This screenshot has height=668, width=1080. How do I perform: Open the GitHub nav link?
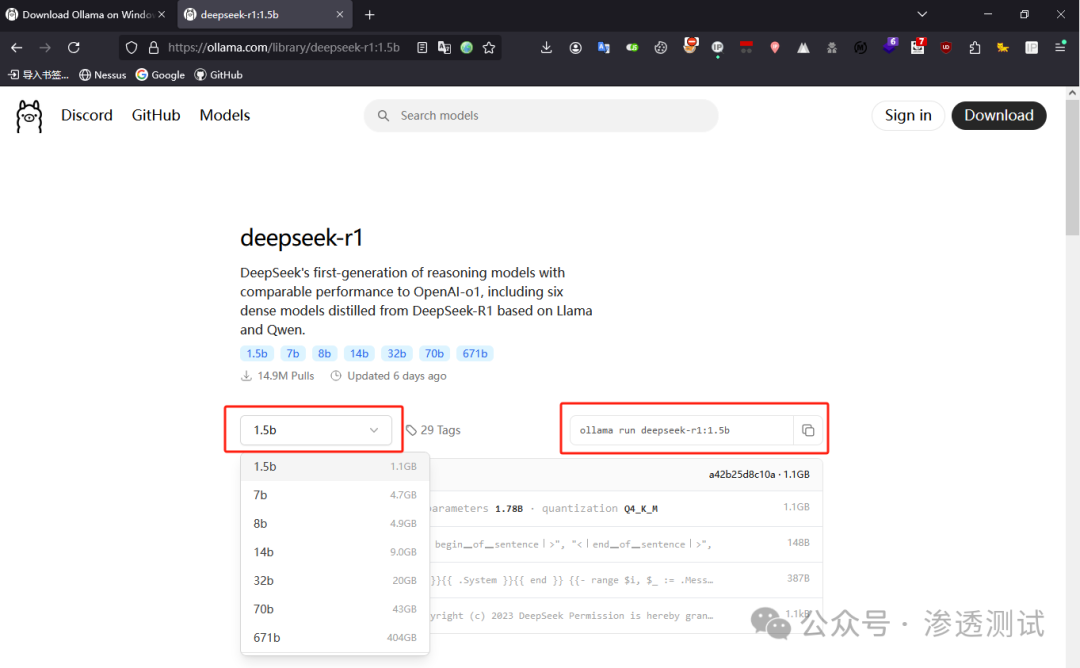156,115
